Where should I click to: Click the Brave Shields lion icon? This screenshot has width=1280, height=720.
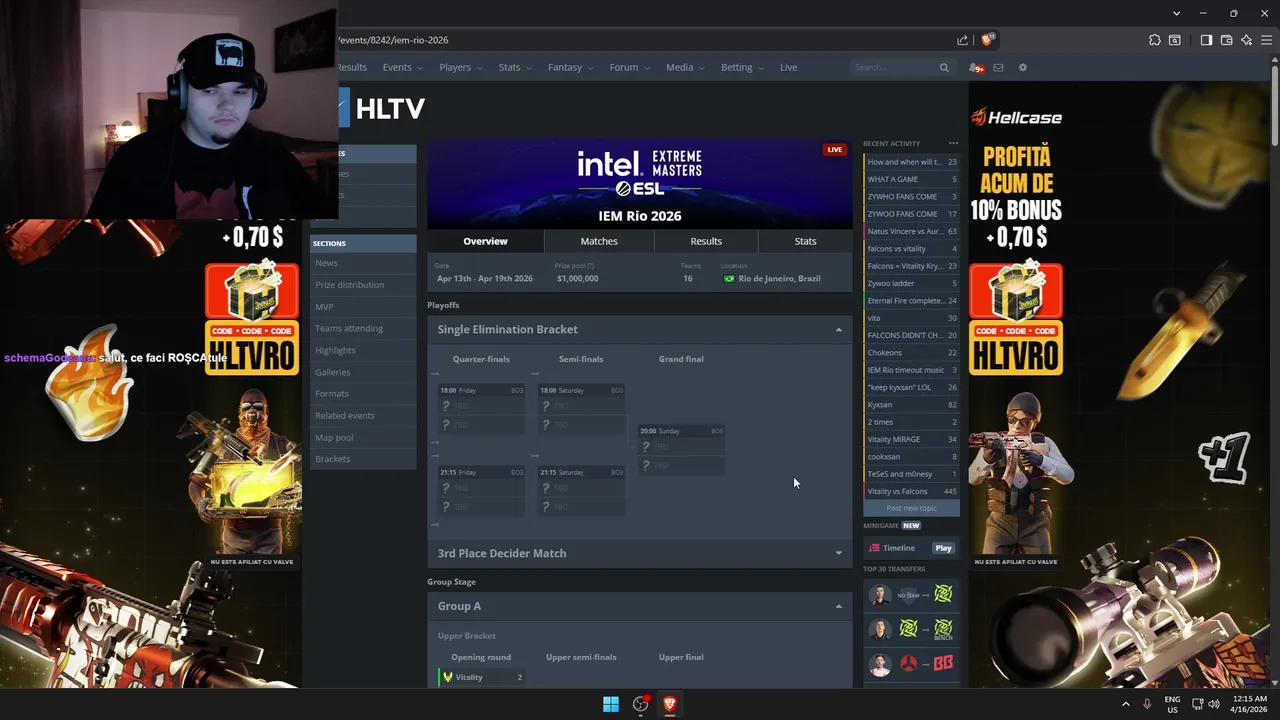click(x=988, y=40)
